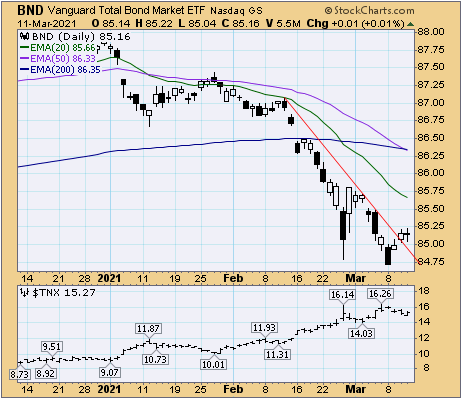
Task: Click the 8.73 trough label on $TNX
Action: point(20,375)
